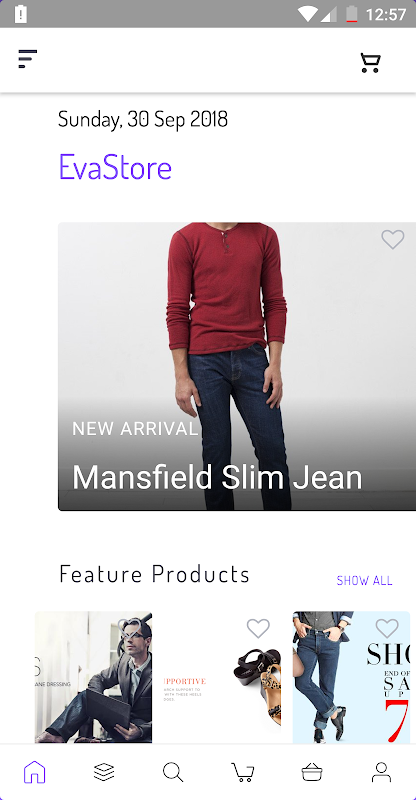Open the blue jeans sale thumbnail

pos(351,677)
